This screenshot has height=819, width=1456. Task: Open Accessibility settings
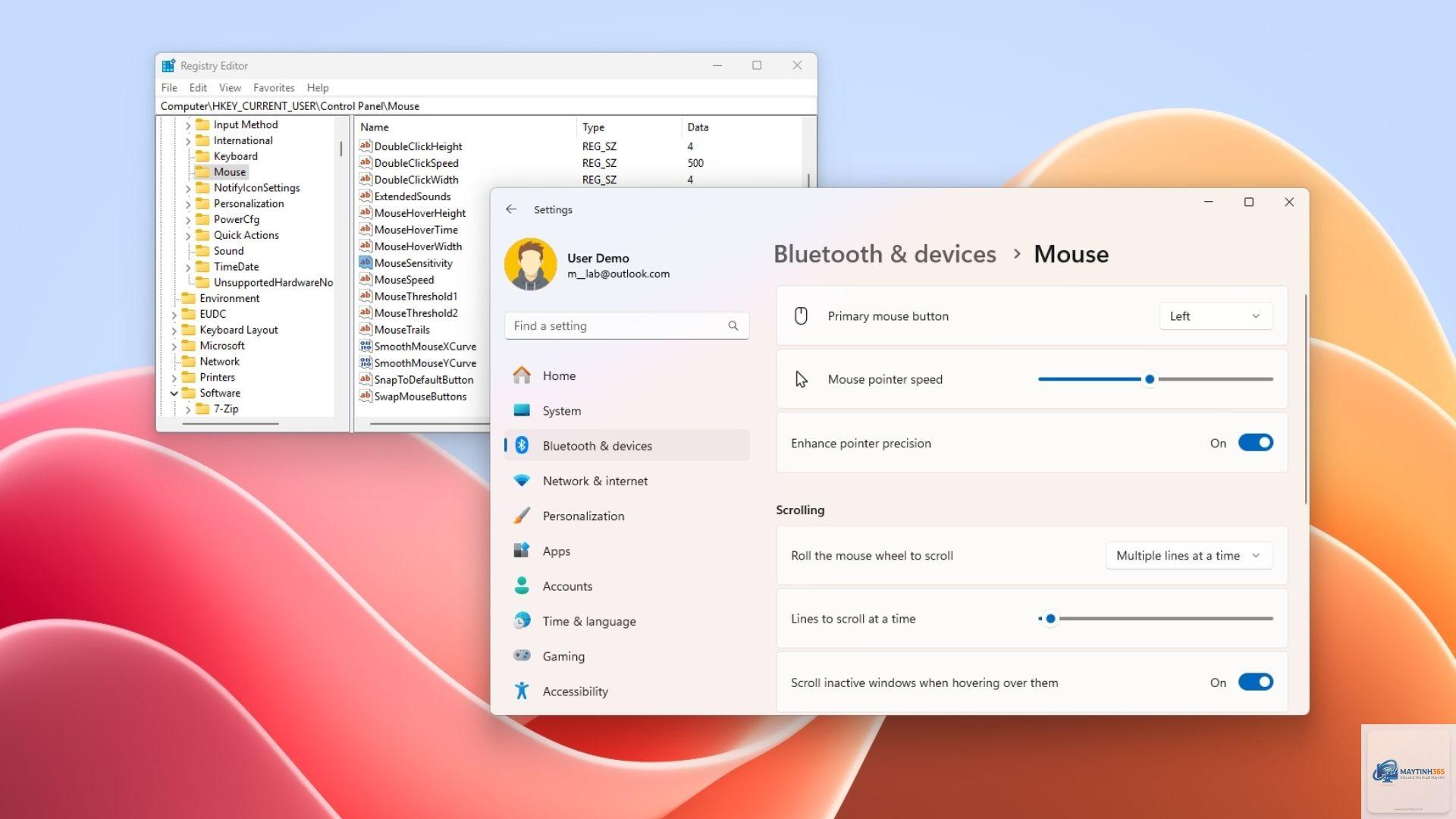point(626,691)
